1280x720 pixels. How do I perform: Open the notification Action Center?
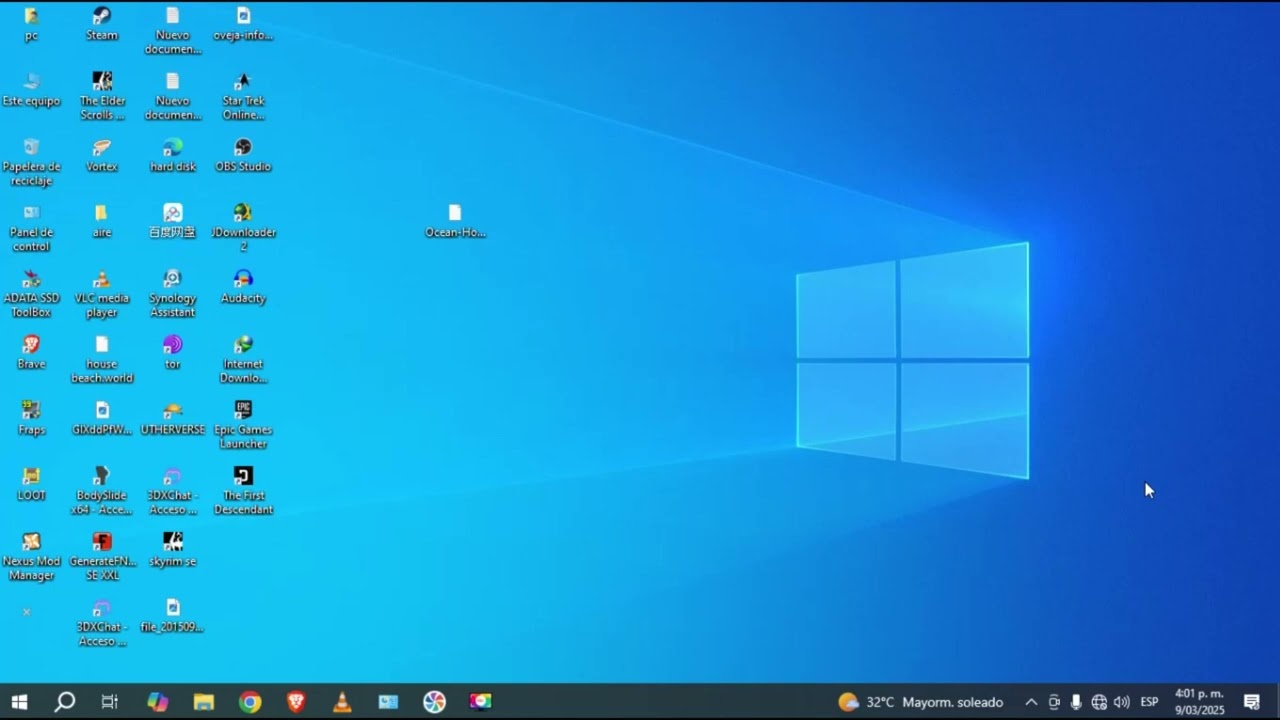click(1252, 702)
